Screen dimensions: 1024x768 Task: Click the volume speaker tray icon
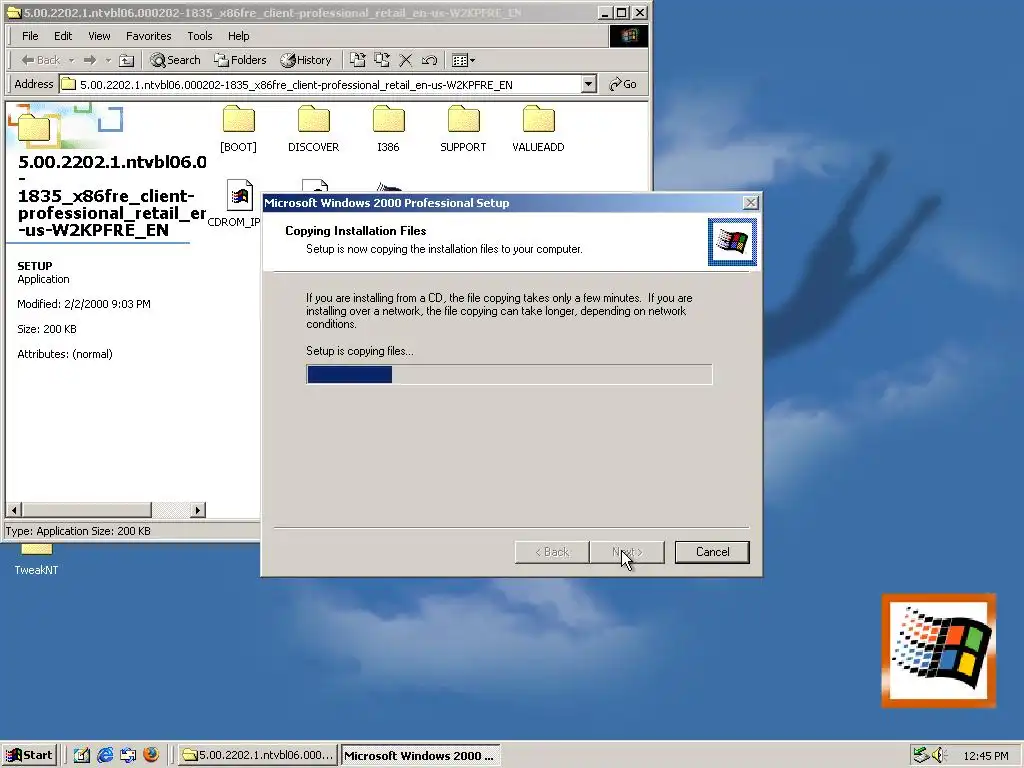pos(940,756)
